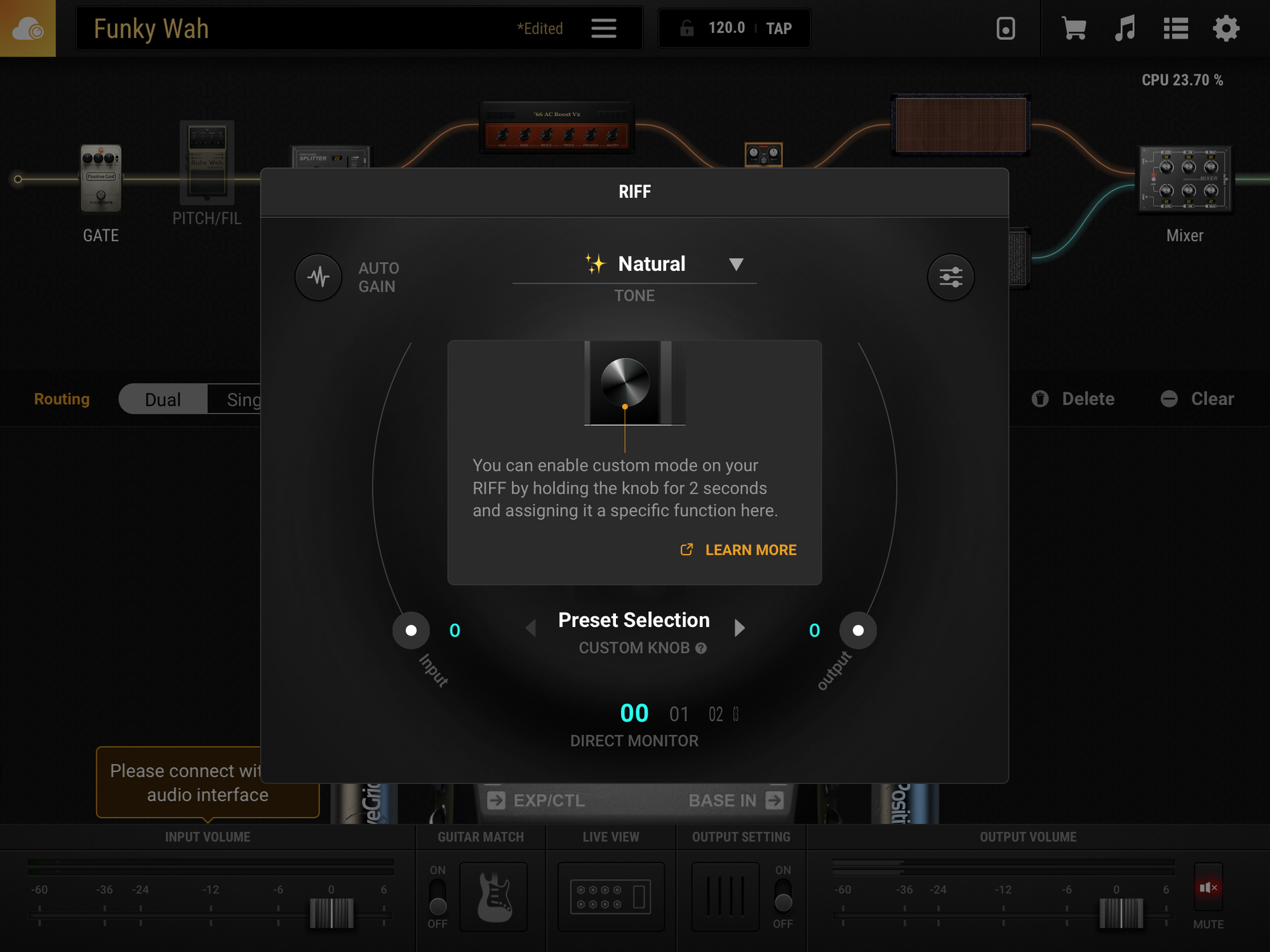The image size is (1270, 952).
Task: Open the settings gear
Action: pyautogui.click(x=1226, y=29)
